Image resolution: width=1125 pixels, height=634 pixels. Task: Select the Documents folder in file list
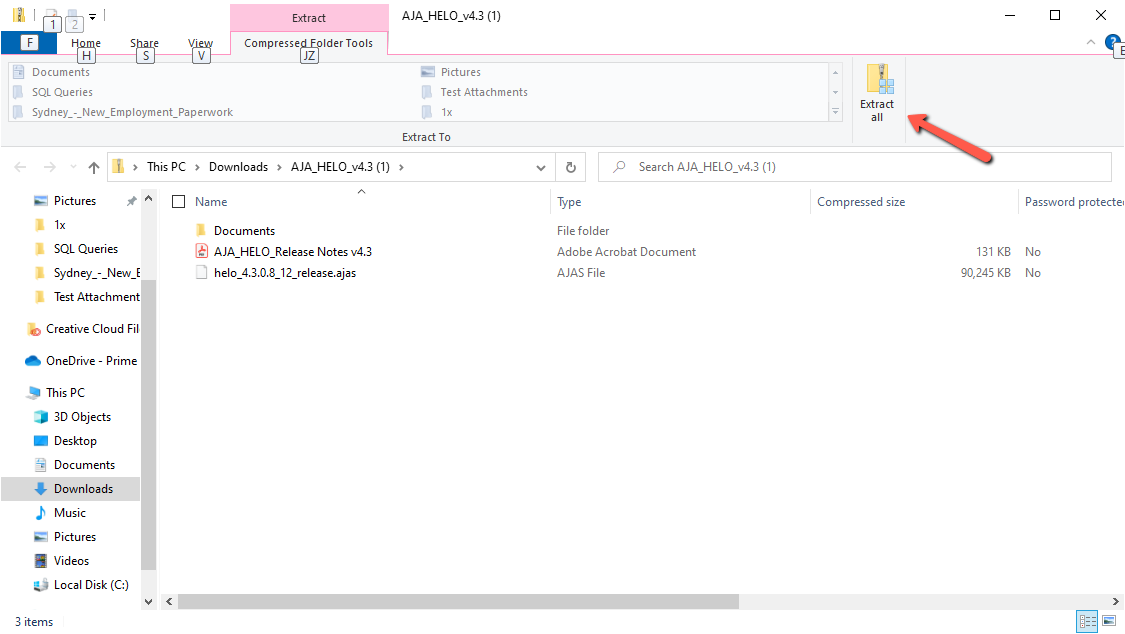[244, 231]
